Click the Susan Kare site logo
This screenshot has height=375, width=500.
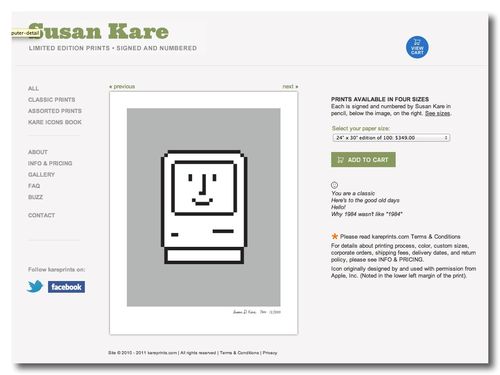point(98,32)
